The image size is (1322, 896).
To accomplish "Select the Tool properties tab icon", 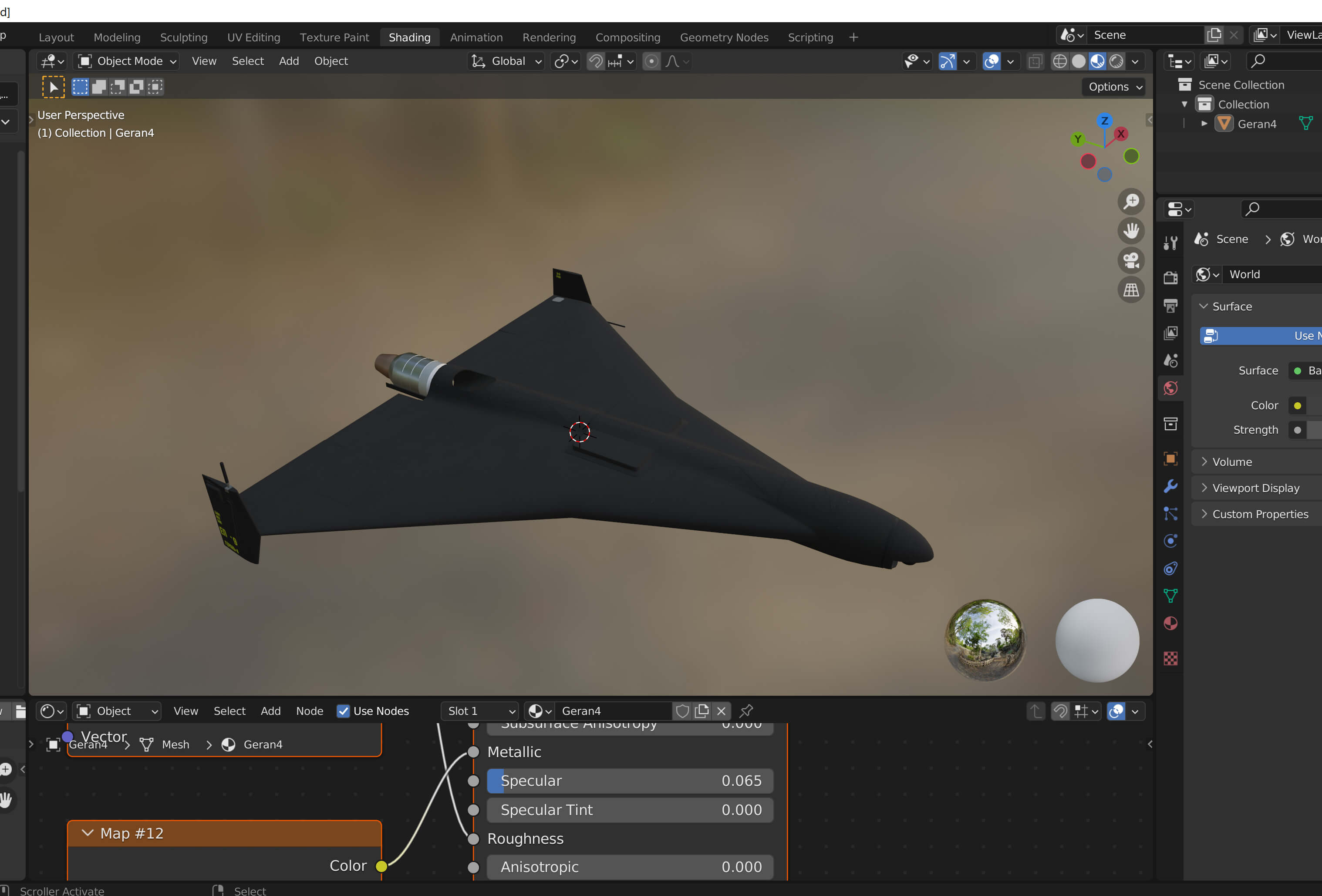I will (1170, 243).
